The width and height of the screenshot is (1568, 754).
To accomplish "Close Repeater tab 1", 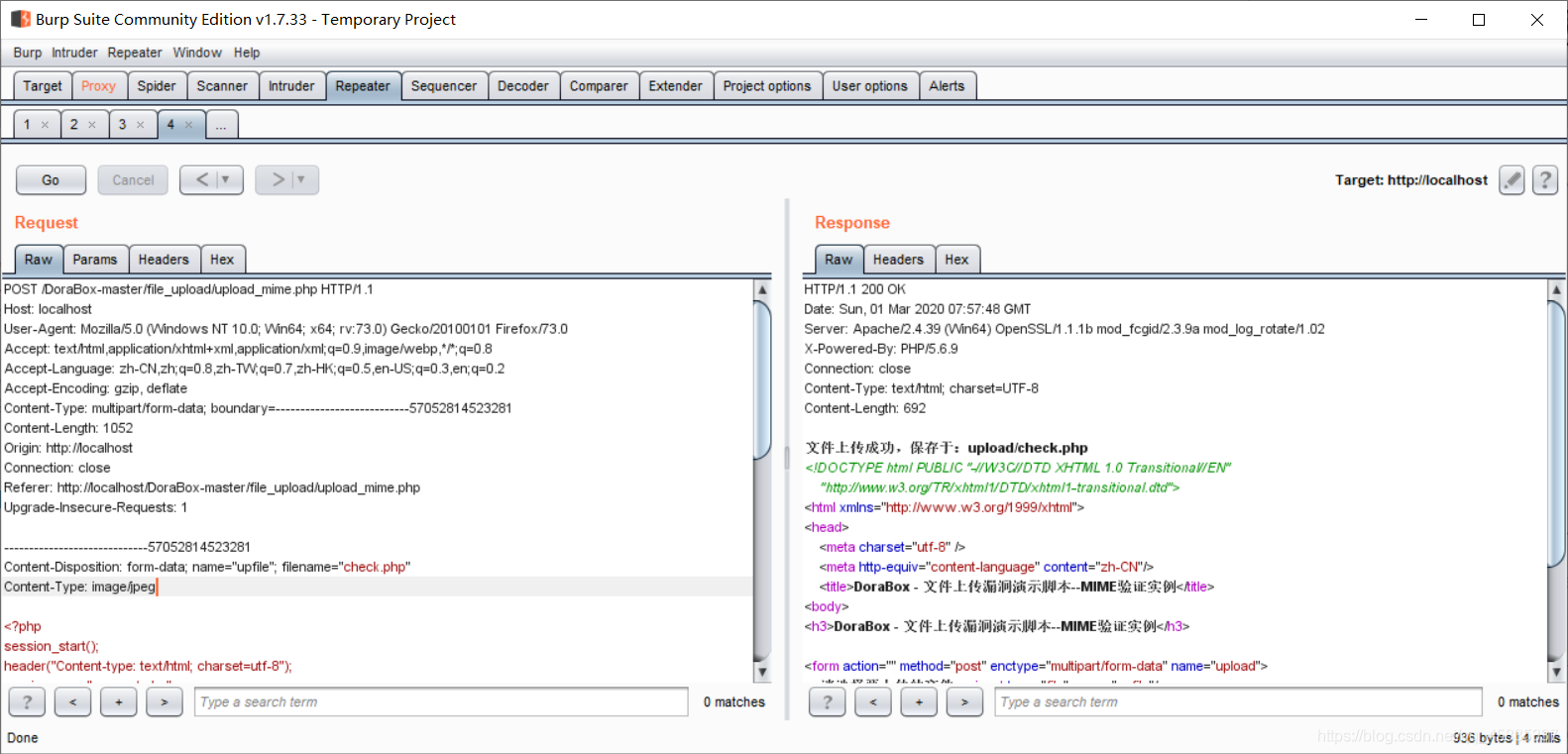I will (45, 125).
